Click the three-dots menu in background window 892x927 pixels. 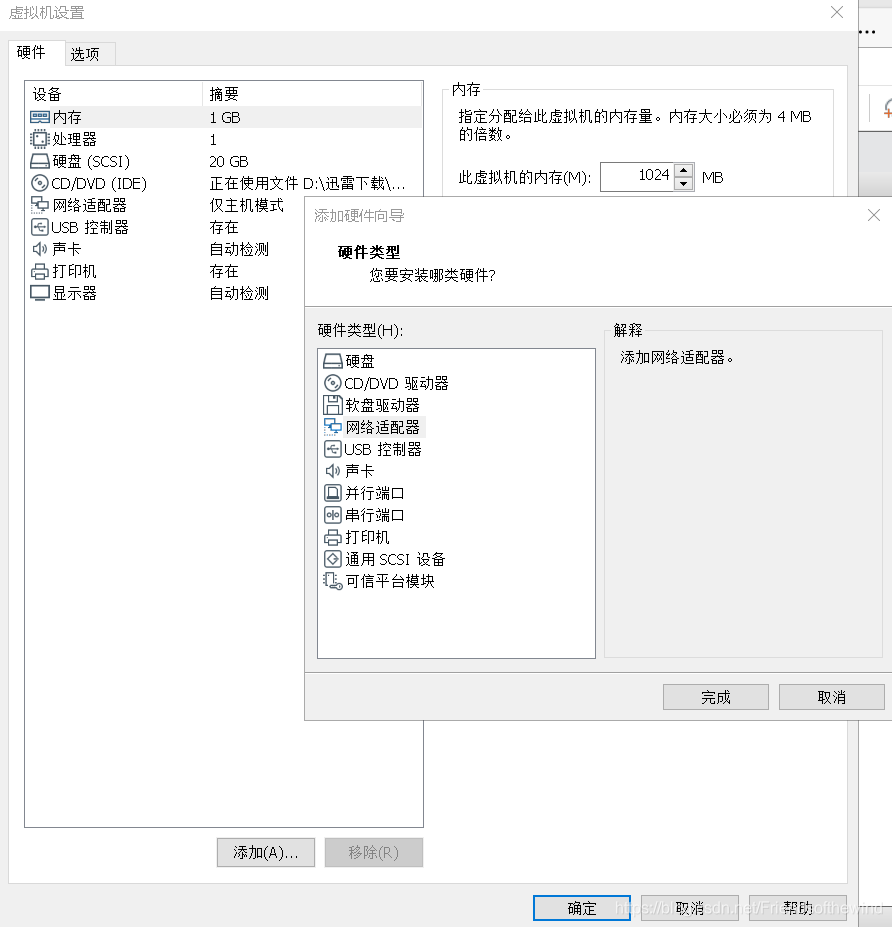click(867, 32)
